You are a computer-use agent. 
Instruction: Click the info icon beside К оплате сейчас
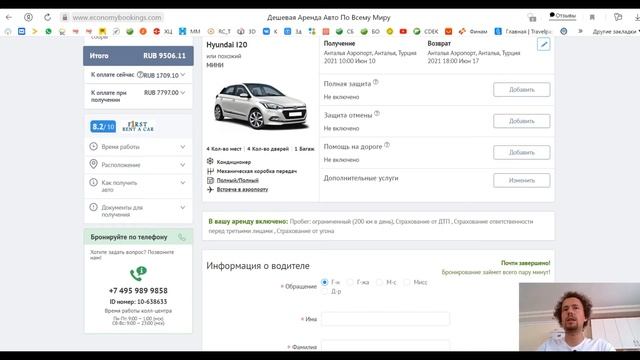click(140, 75)
